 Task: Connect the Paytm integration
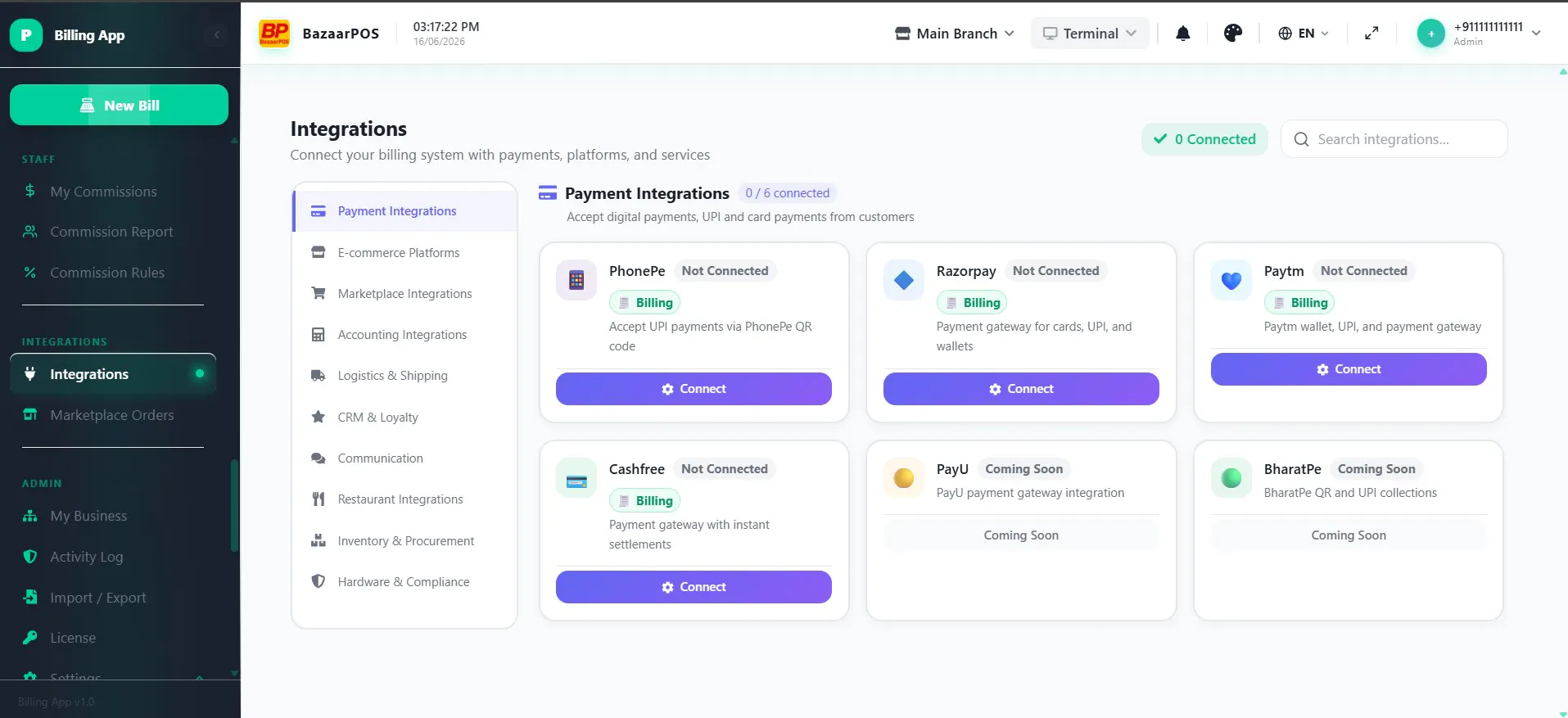click(x=1349, y=369)
